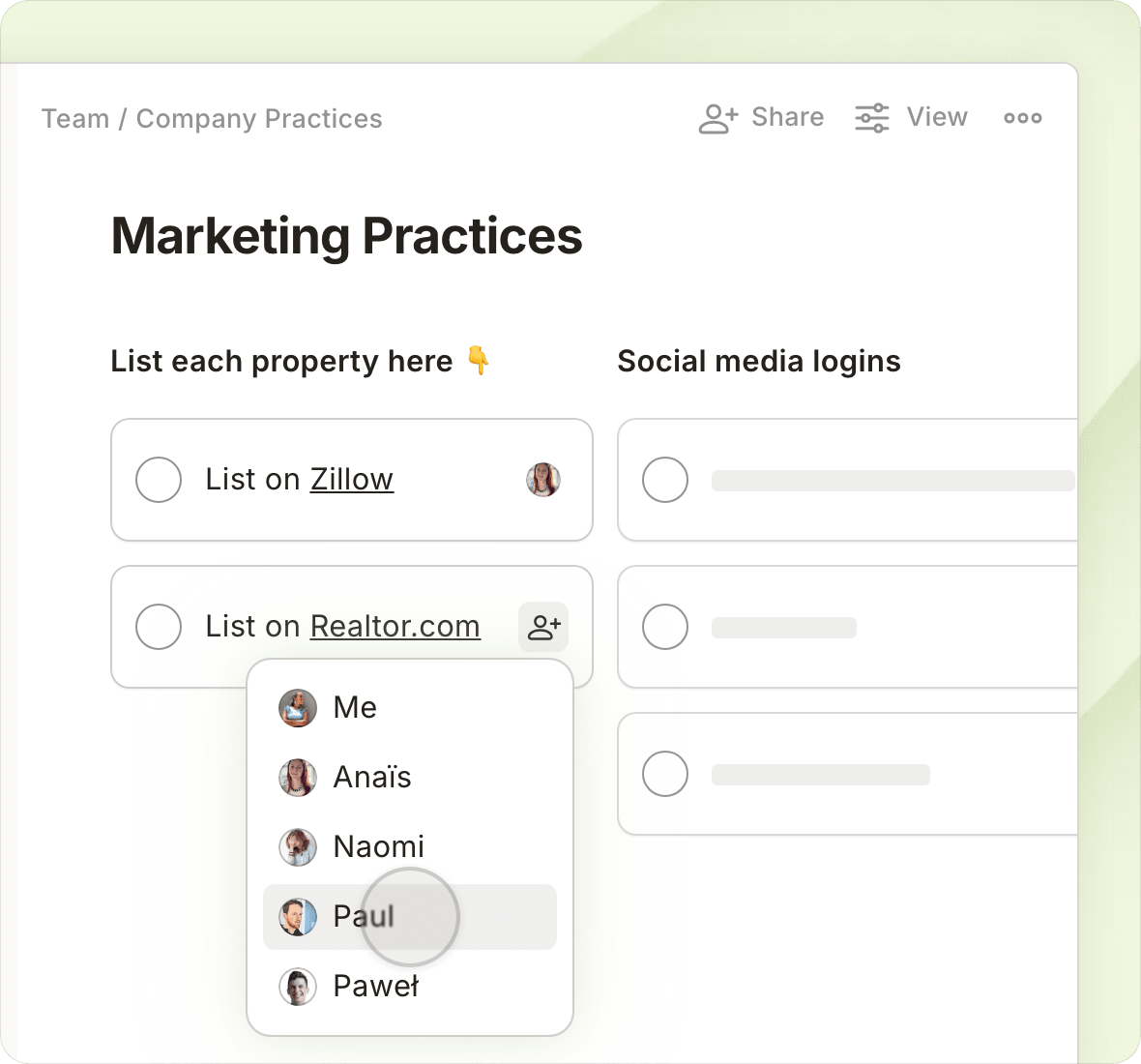Click the Share person-plus icon
Viewport: 1141px width, 1064px height.
pos(718,118)
